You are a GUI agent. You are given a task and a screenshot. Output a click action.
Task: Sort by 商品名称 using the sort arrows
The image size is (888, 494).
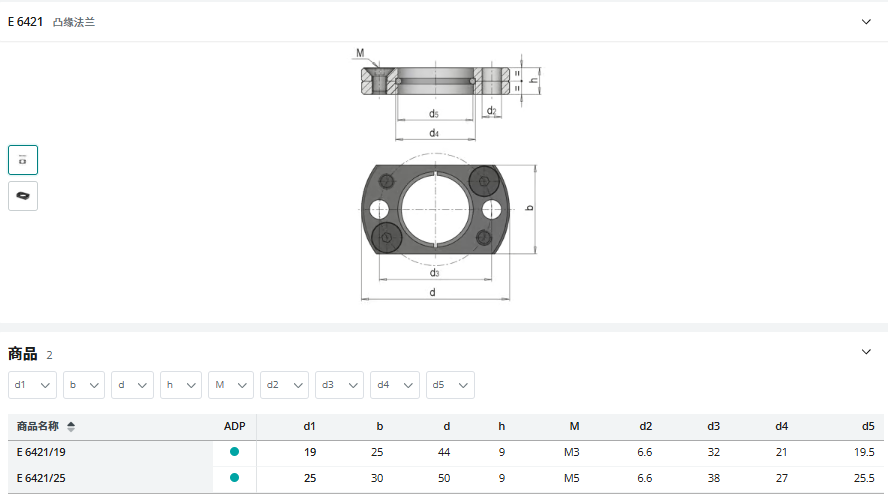pos(71,427)
